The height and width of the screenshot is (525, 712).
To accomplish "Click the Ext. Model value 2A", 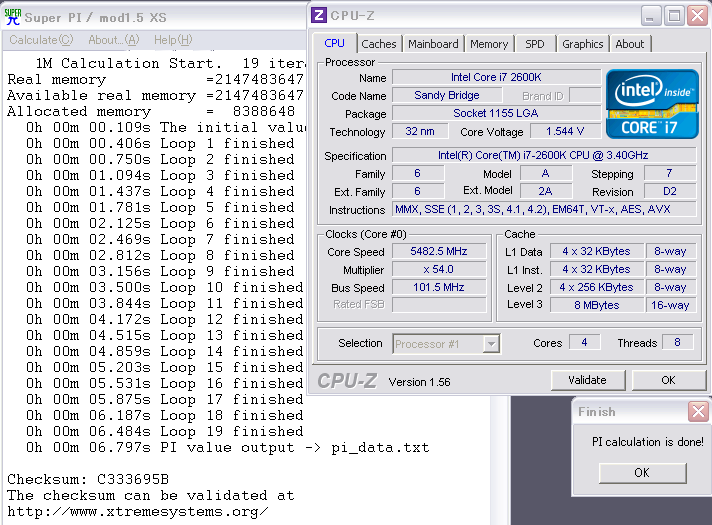I will click(x=545, y=191).
